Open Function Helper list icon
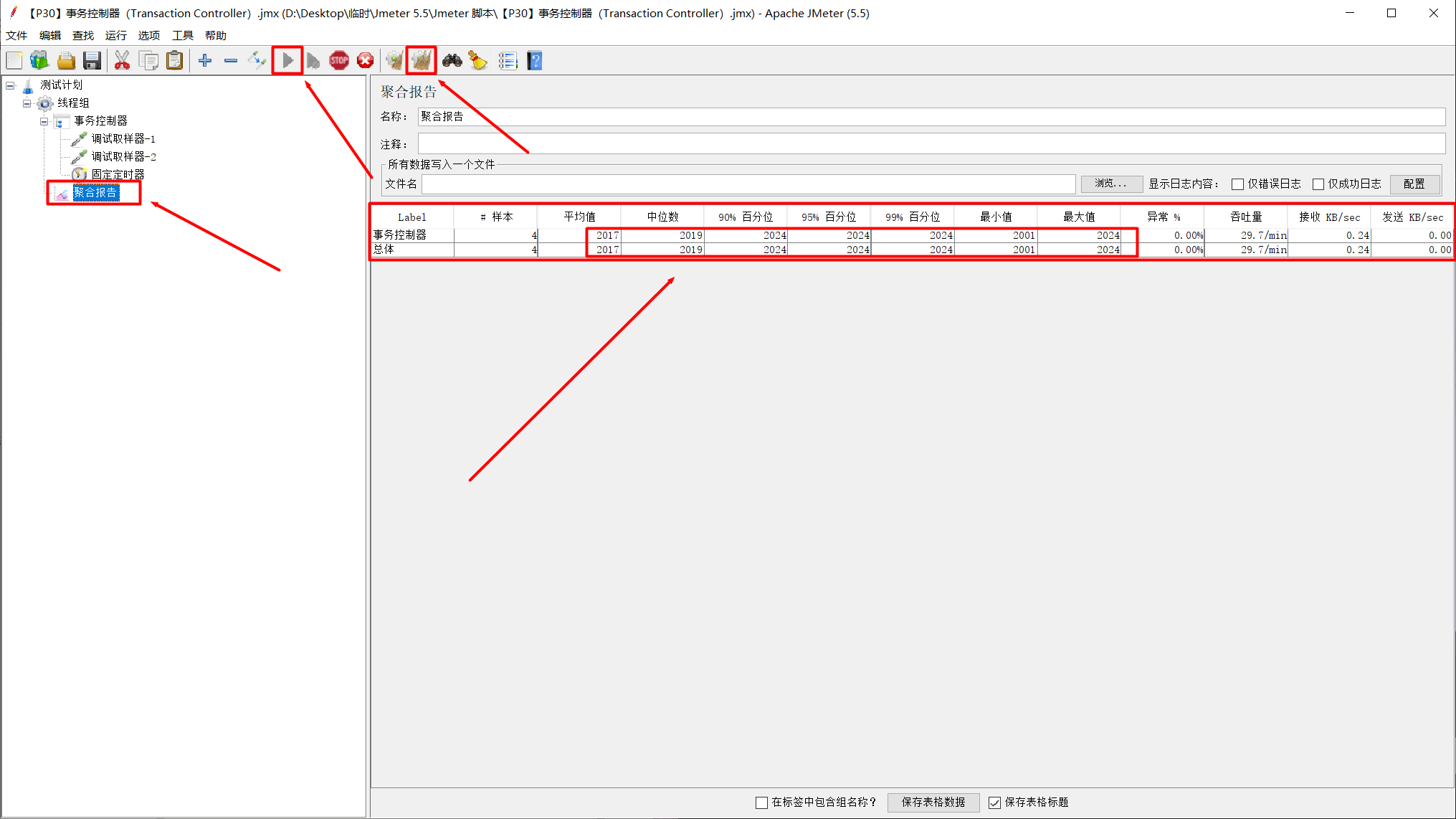1456x819 pixels. pyautogui.click(x=508, y=61)
